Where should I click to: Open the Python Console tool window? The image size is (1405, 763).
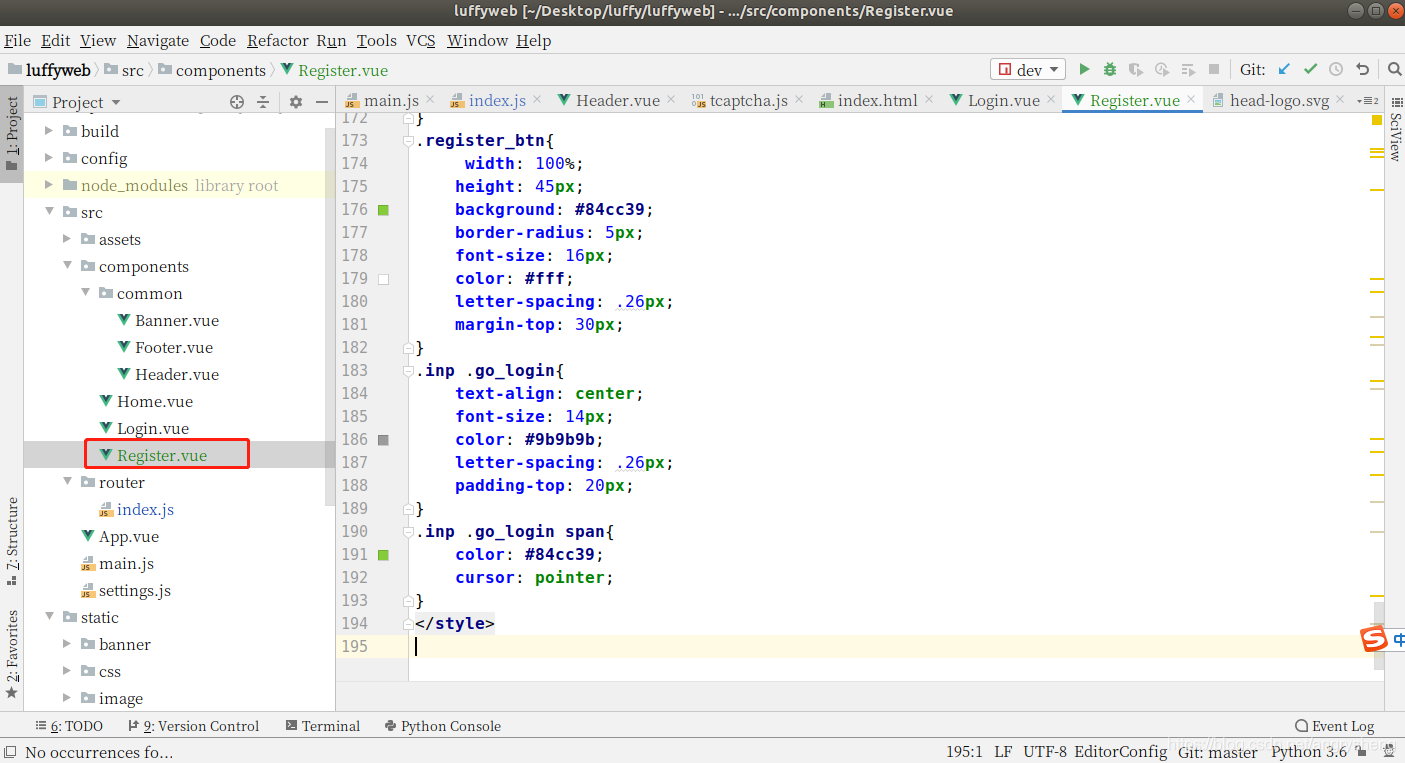[x=441, y=726]
